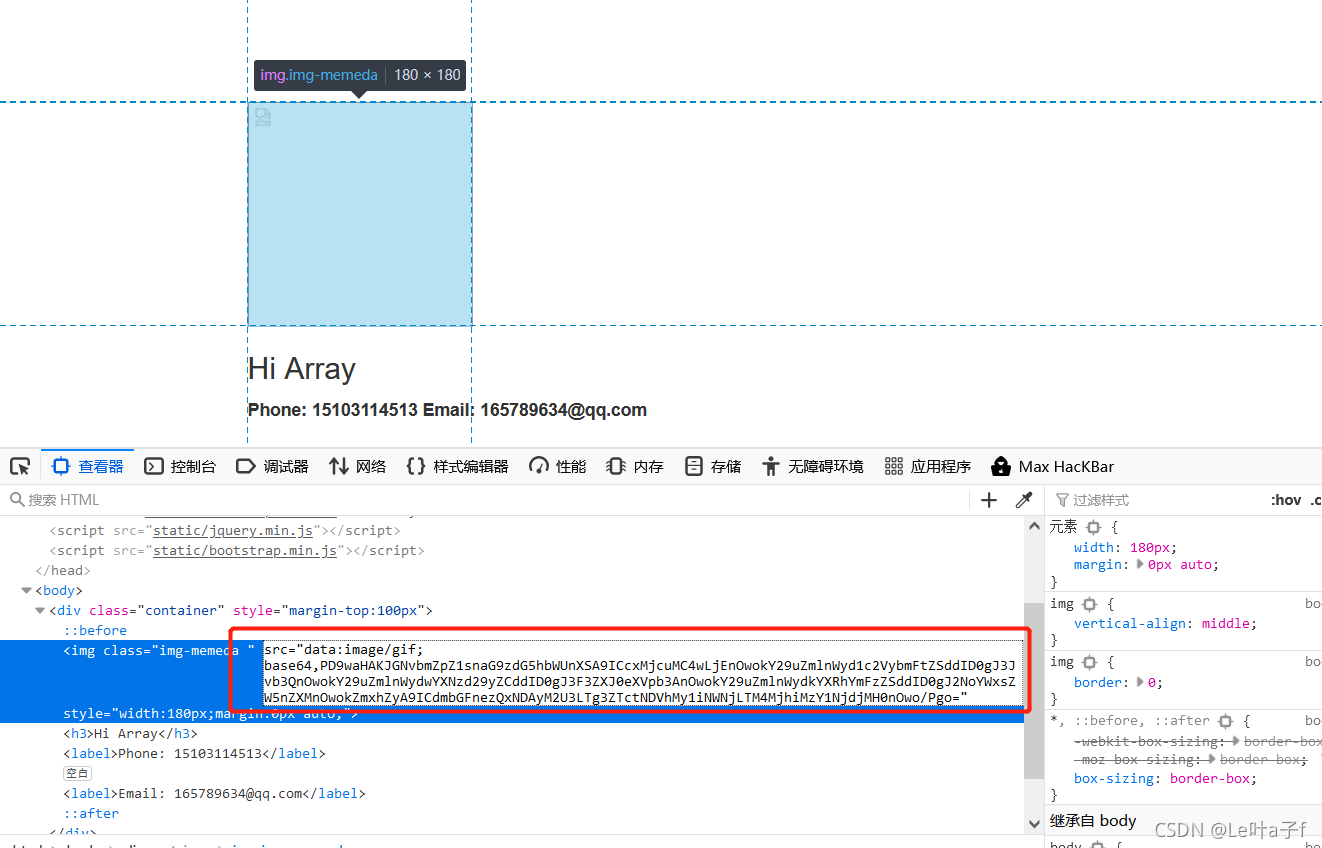The image size is (1322, 848).
Task: Collapse the body node twisty
Action: tap(26, 591)
